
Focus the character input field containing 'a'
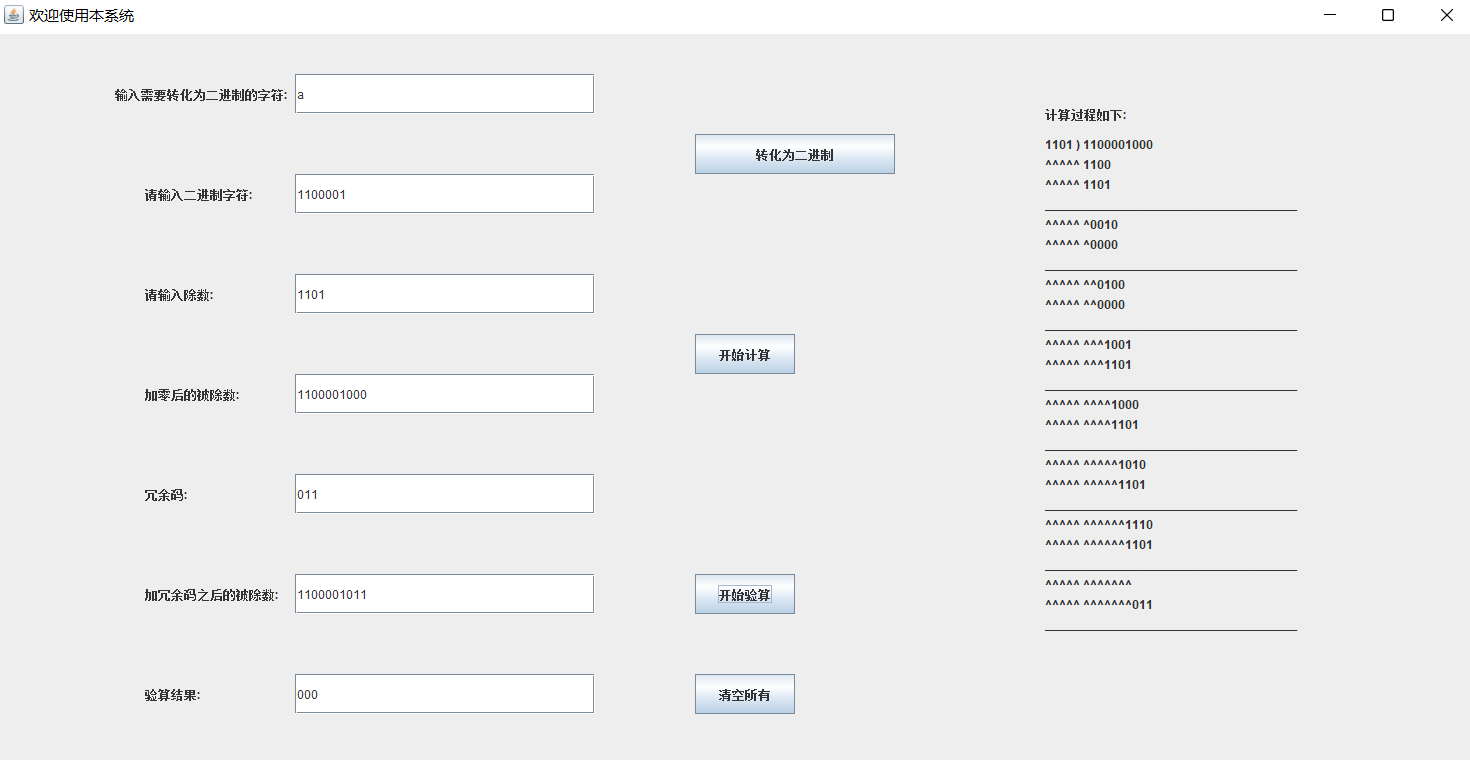pos(444,94)
